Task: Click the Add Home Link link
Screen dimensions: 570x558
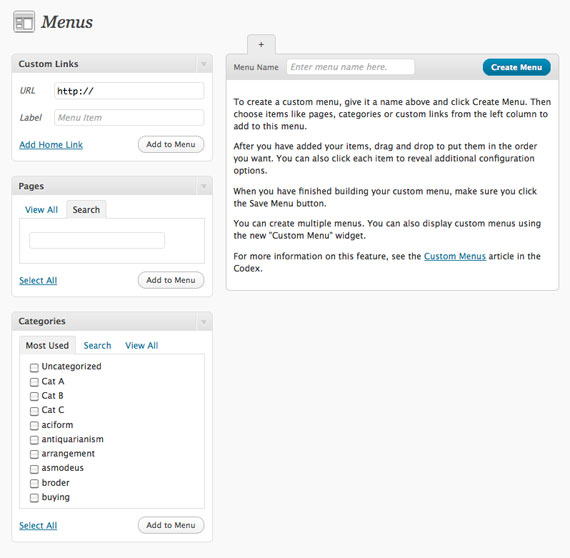Action: 51,145
